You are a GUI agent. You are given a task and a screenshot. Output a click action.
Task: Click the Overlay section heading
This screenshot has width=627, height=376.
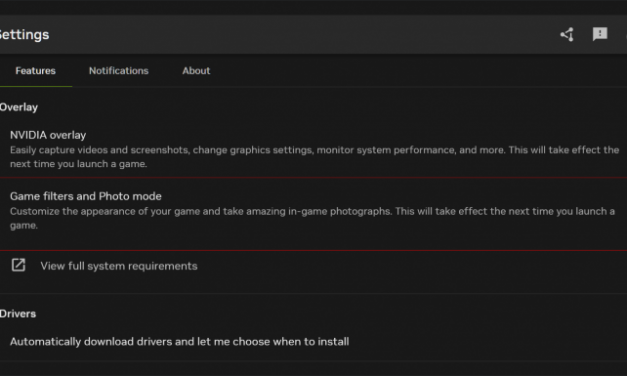[x=19, y=107]
